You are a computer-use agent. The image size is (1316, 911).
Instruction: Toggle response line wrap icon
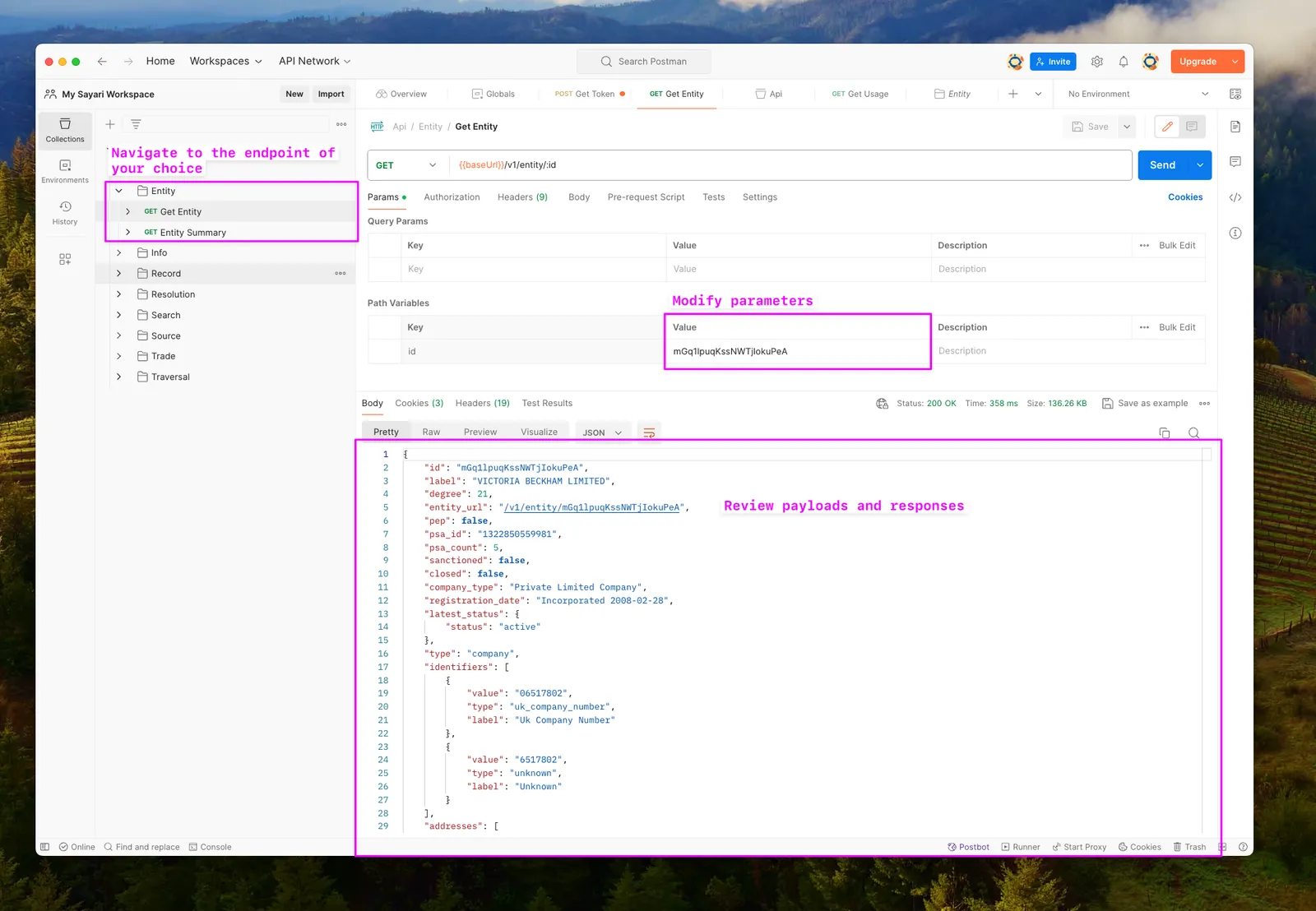pos(649,432)
